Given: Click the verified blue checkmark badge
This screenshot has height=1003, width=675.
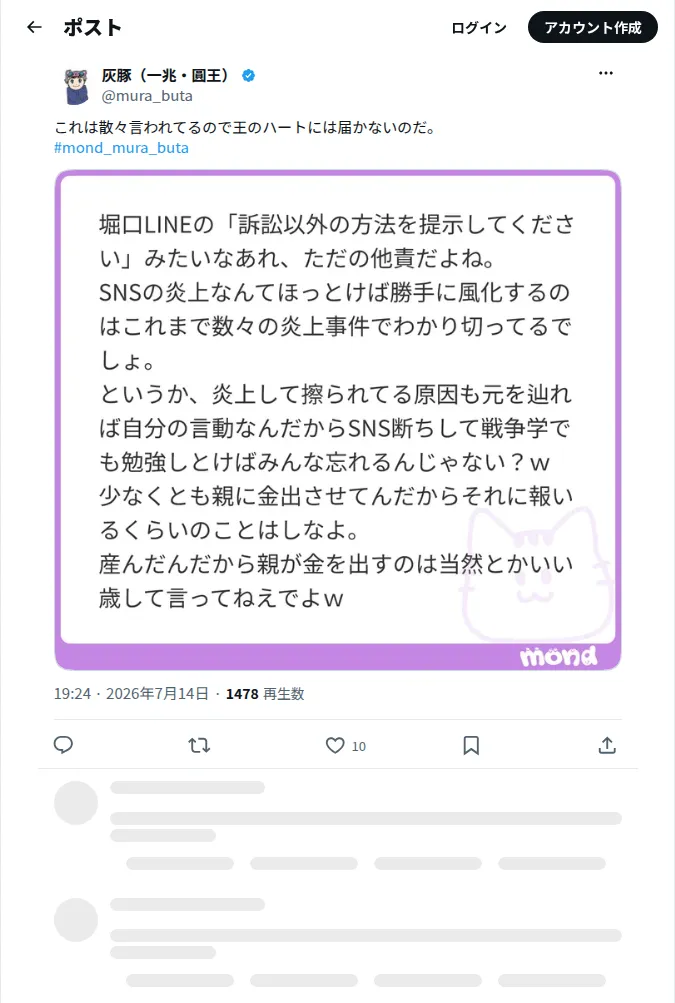Looking at the screenshot, I should (x=248, y=75).
